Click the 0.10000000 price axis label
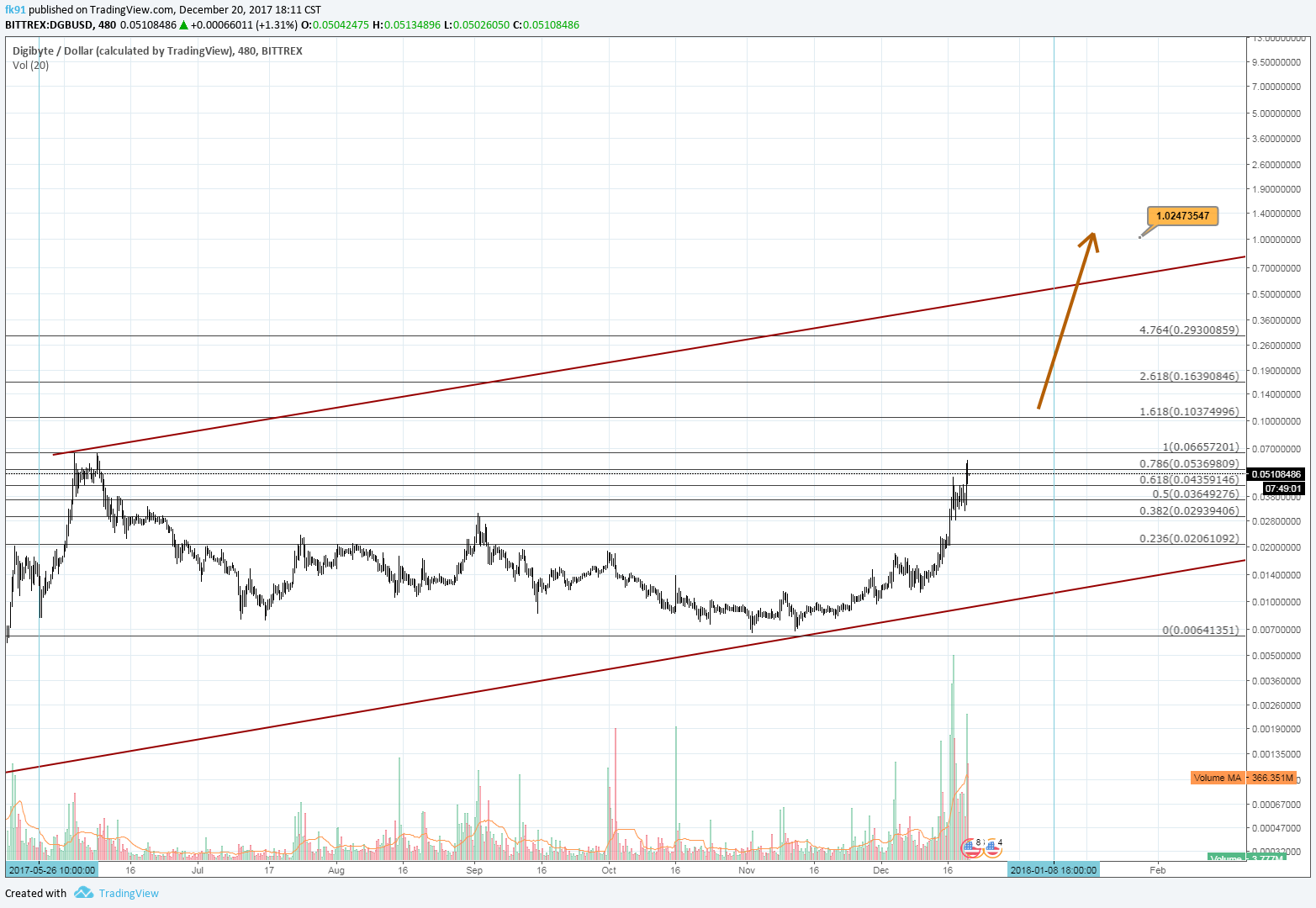Screen dimensions: 1316x908 (1276, 422)
